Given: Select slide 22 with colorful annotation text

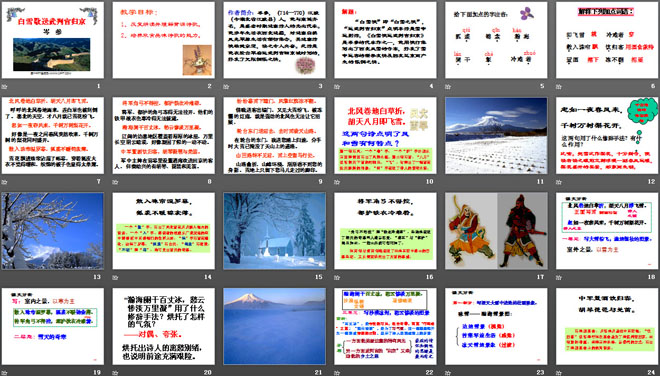Looking at the screenshot, I should (x=385, y=326).
